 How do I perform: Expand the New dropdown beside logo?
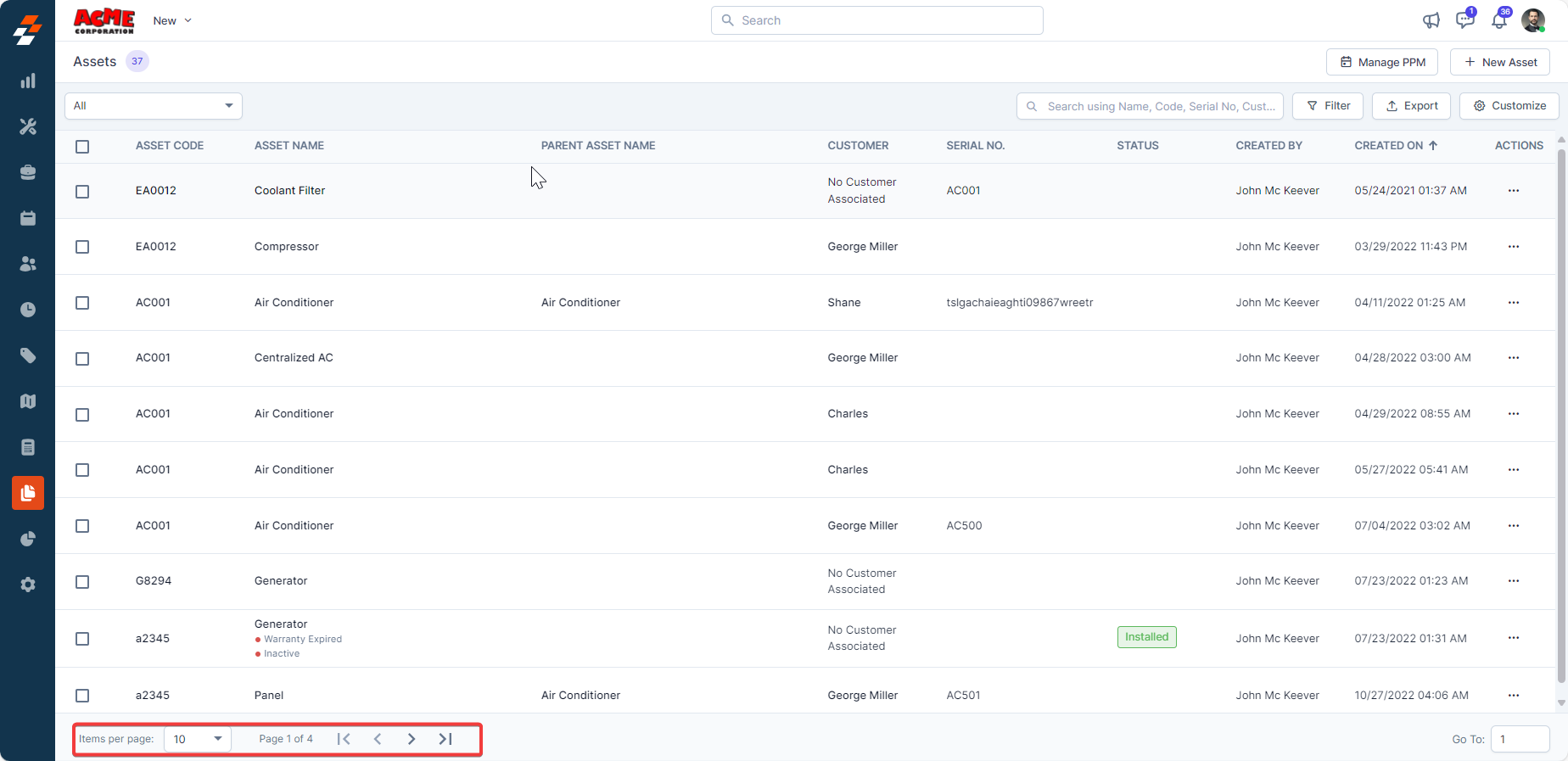click(172, 20)
